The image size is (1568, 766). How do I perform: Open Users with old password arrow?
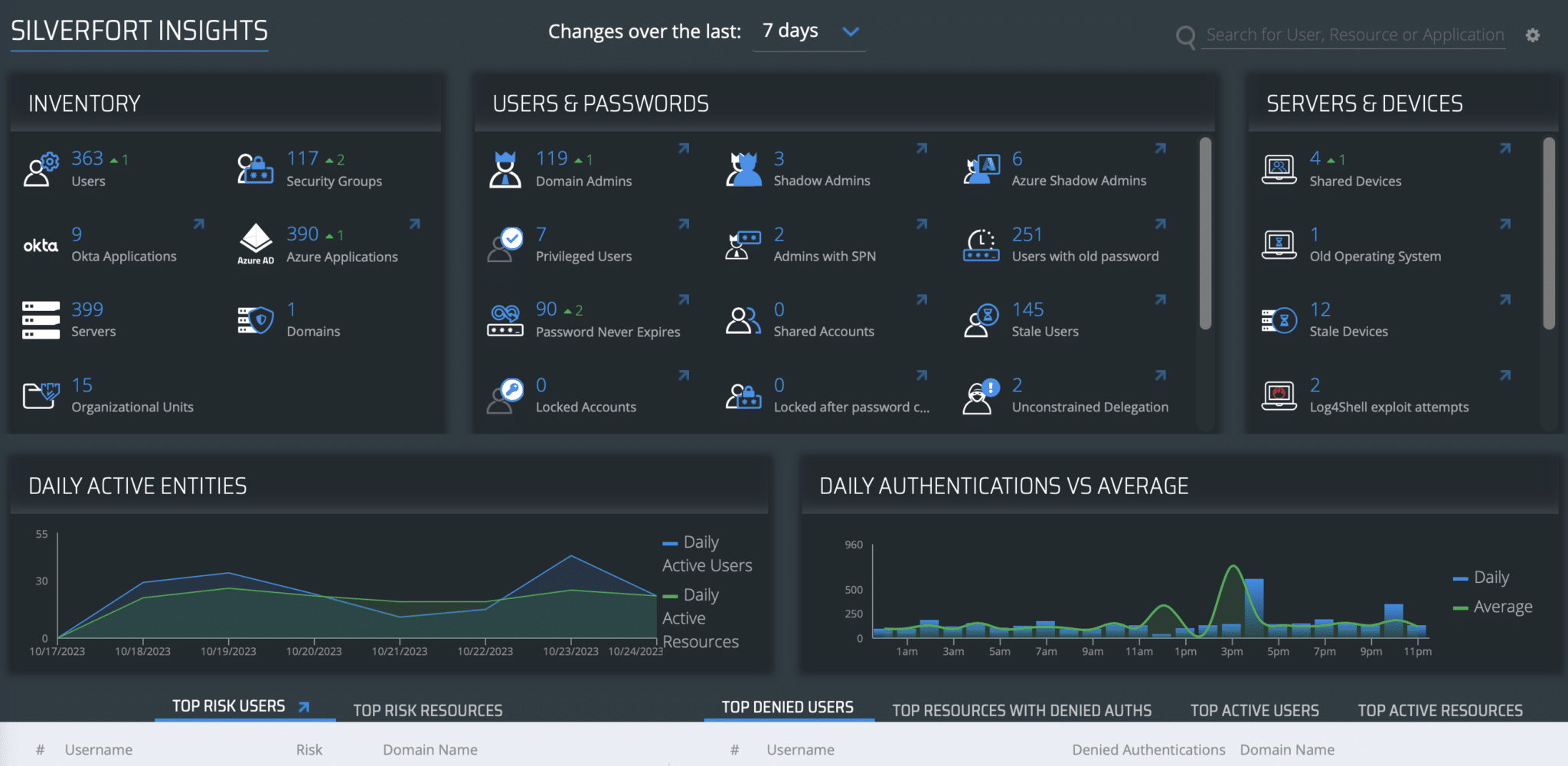1161,224
